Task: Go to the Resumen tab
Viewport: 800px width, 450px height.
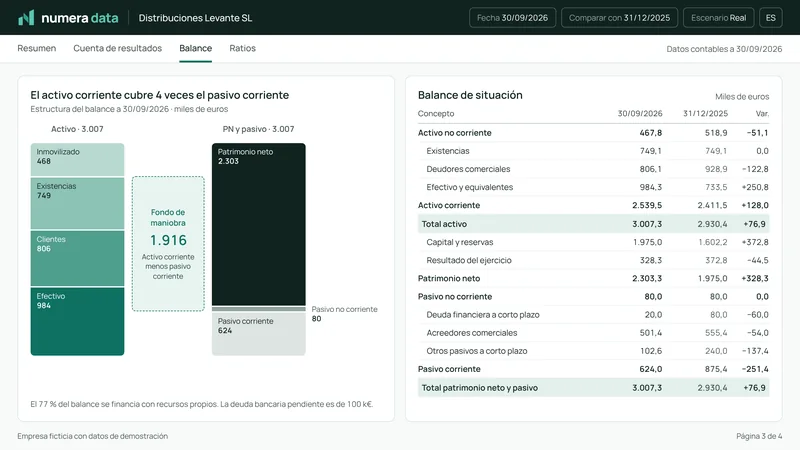Action: coord(37,48)
